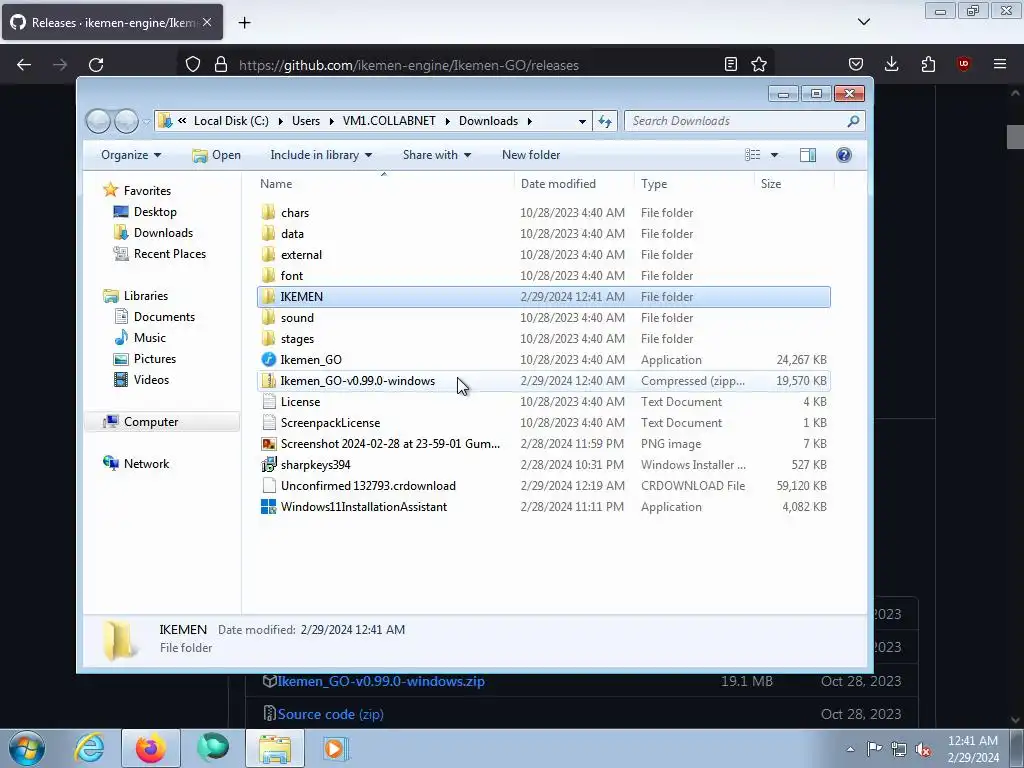Open the Windows Start menu
The height and width of the screenshot is (768, 1024).
pos(27,748)
